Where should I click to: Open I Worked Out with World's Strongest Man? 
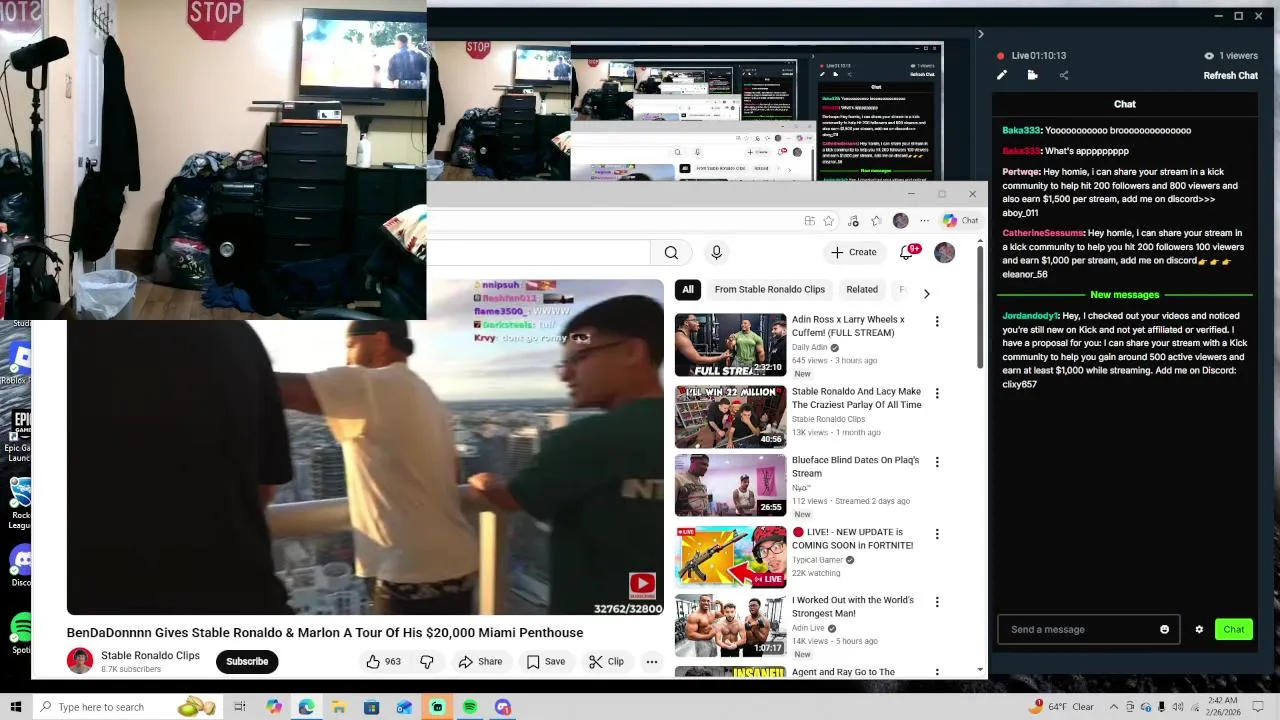(x=853, y=606)
